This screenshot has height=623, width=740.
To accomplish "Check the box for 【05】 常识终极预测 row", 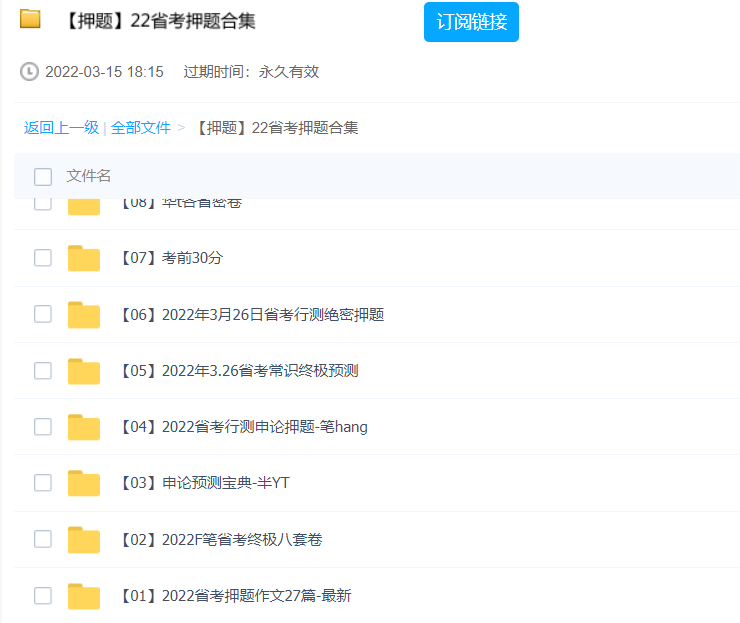I will (43, 370).
